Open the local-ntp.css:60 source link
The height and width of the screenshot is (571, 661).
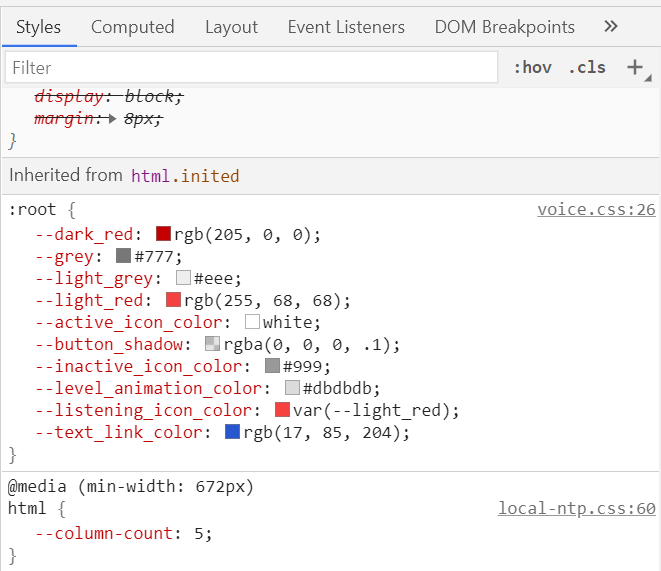[x=577, y=508]
